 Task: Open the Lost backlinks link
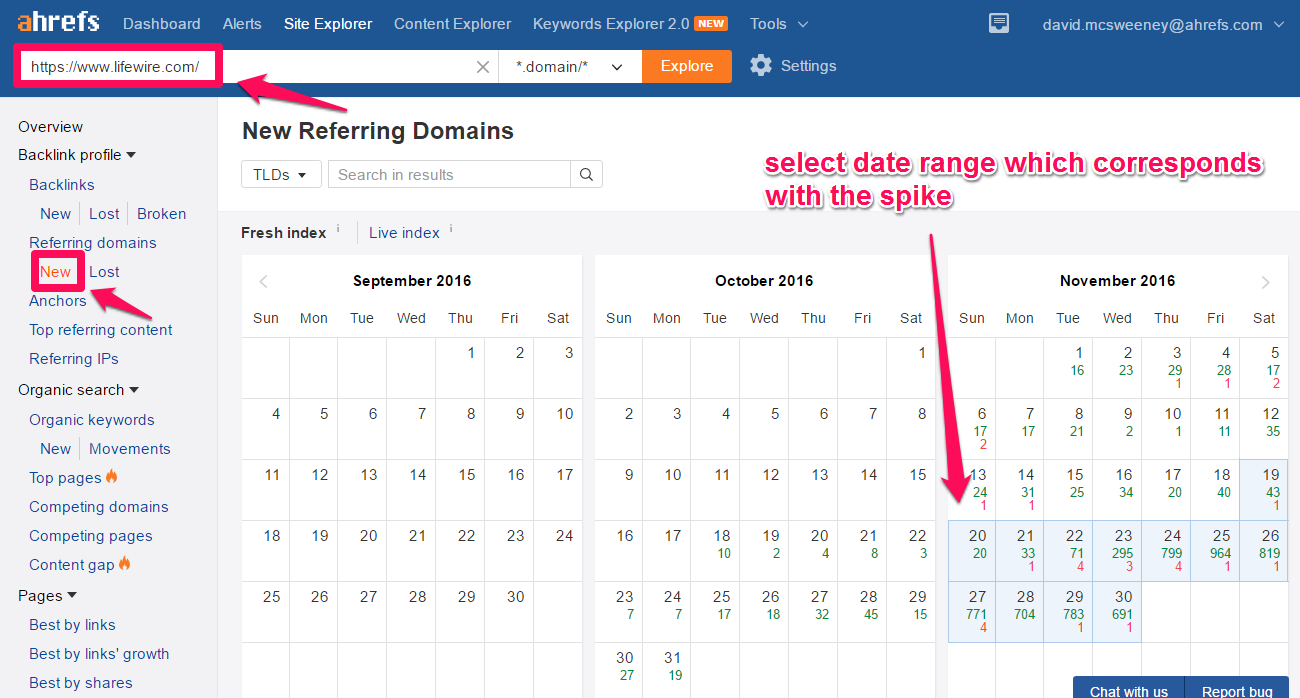click(104, 214)
